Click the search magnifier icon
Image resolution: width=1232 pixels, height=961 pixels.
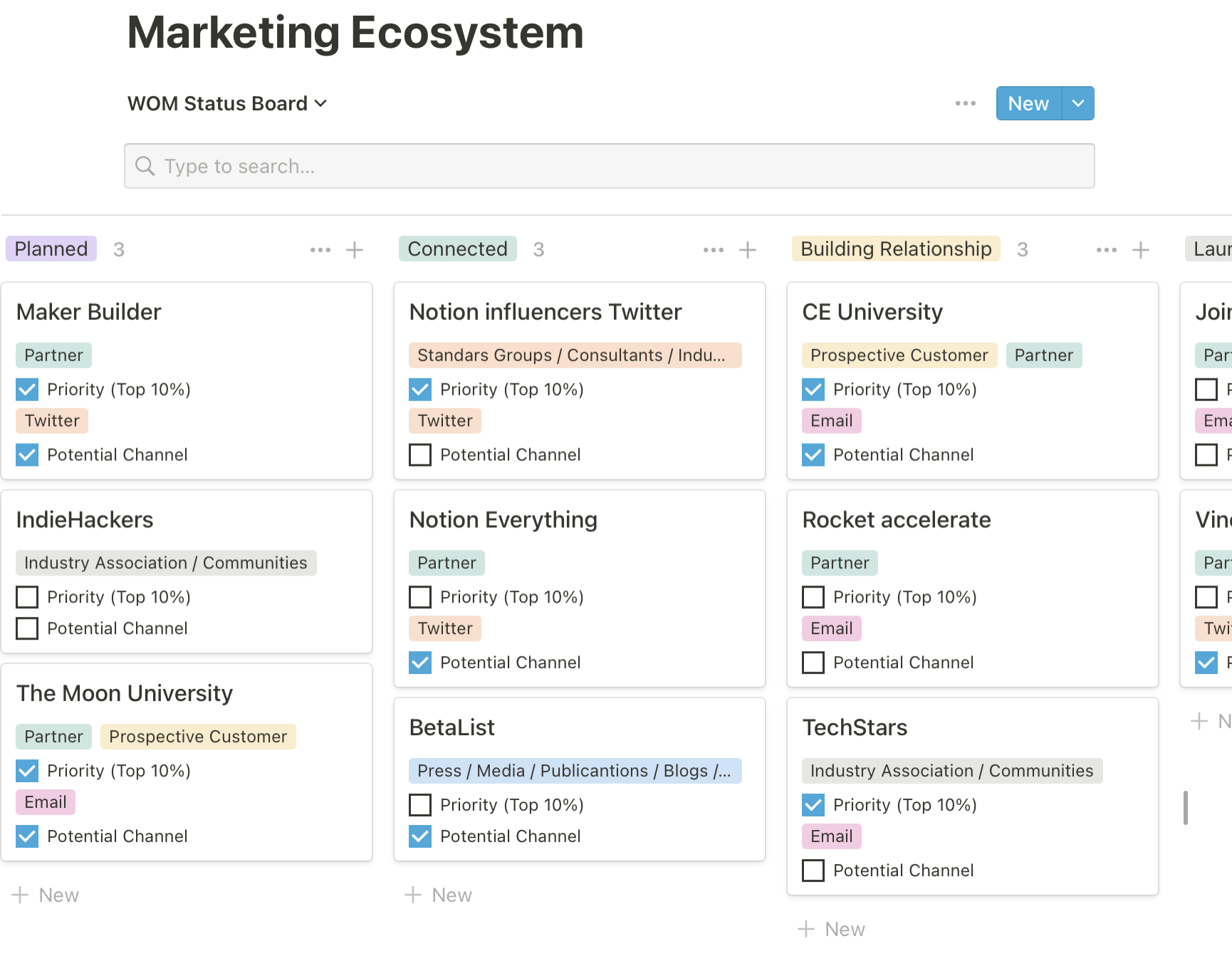[145, 166]
